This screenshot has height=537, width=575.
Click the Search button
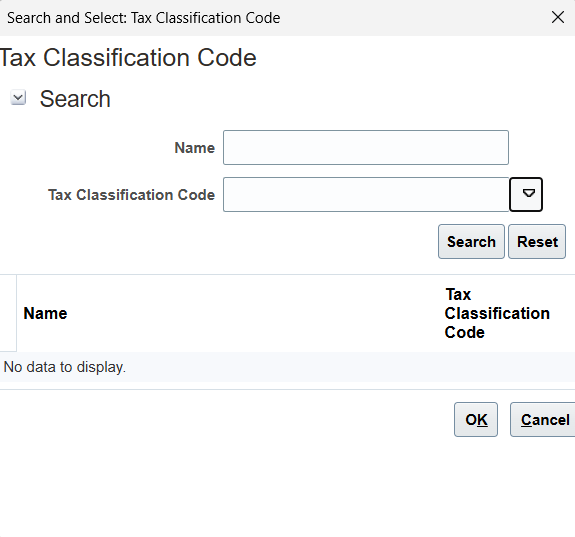click(471, 242)
